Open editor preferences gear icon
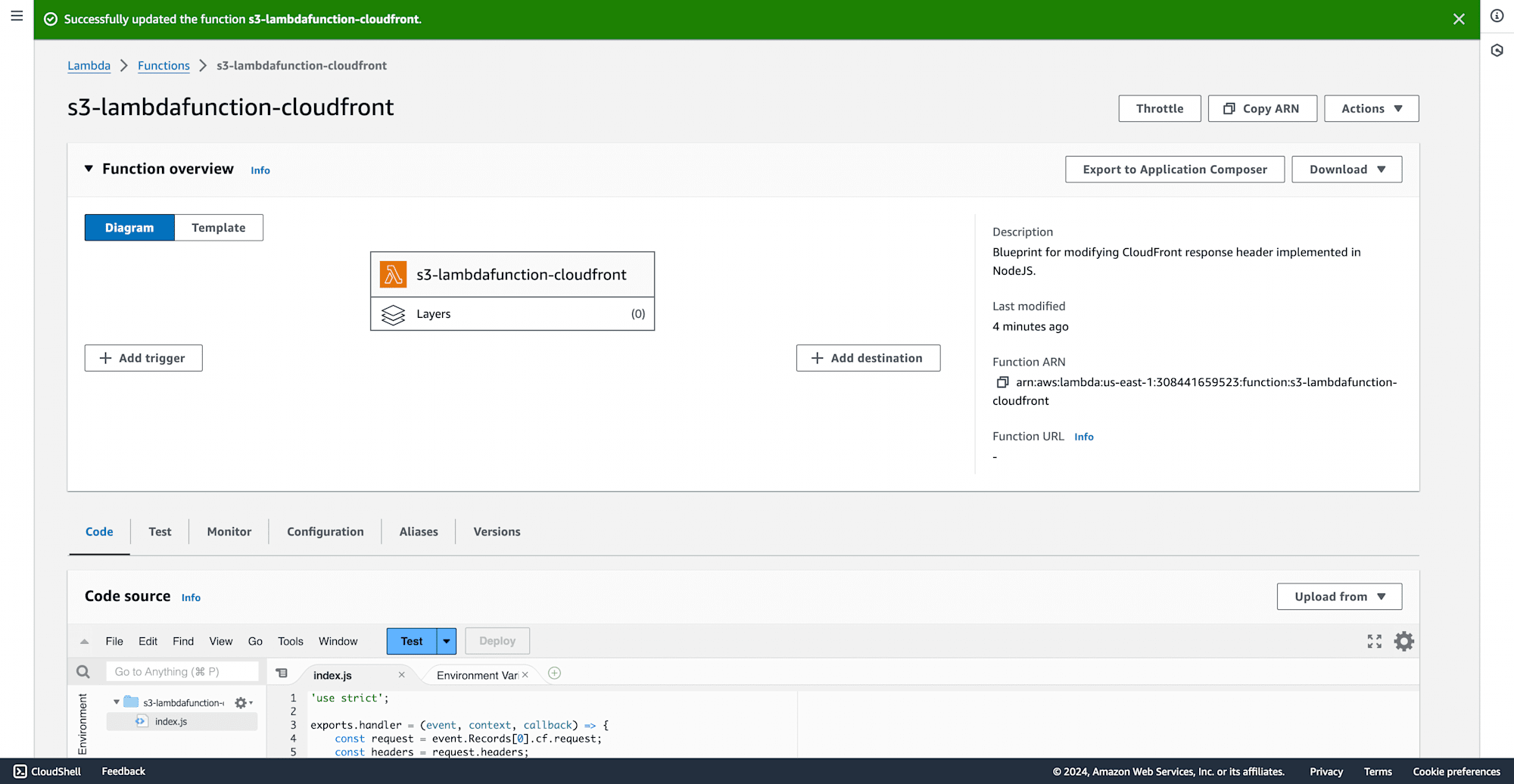Screen dimensions: 1514x784 [x=1404, y=642]
